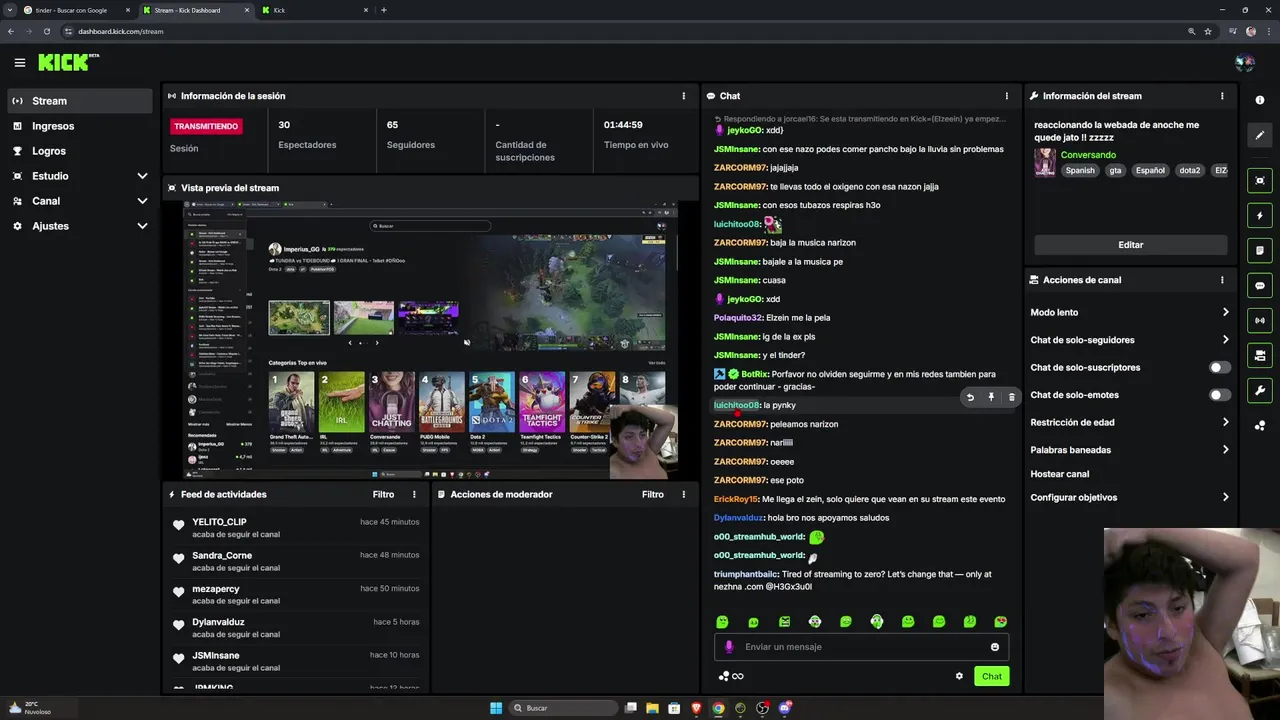
Task: Open Palabras baneadas options arrow
Action: pyautogui.click(x=1225, y=450)
